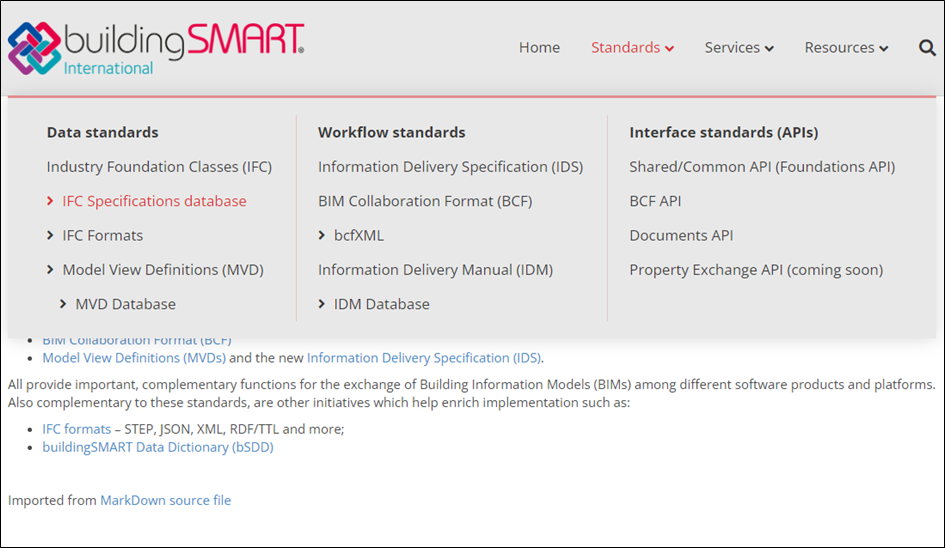Click the Workflow standards heading
The width and height of the screenshot is (945, 548).
pyautogui.click(x=392, y=132)
